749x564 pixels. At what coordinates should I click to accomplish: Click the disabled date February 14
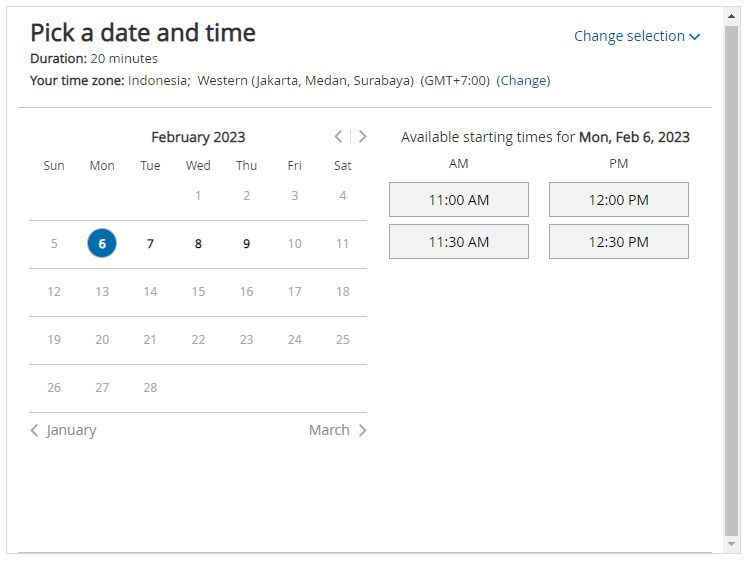pos(150,292)
